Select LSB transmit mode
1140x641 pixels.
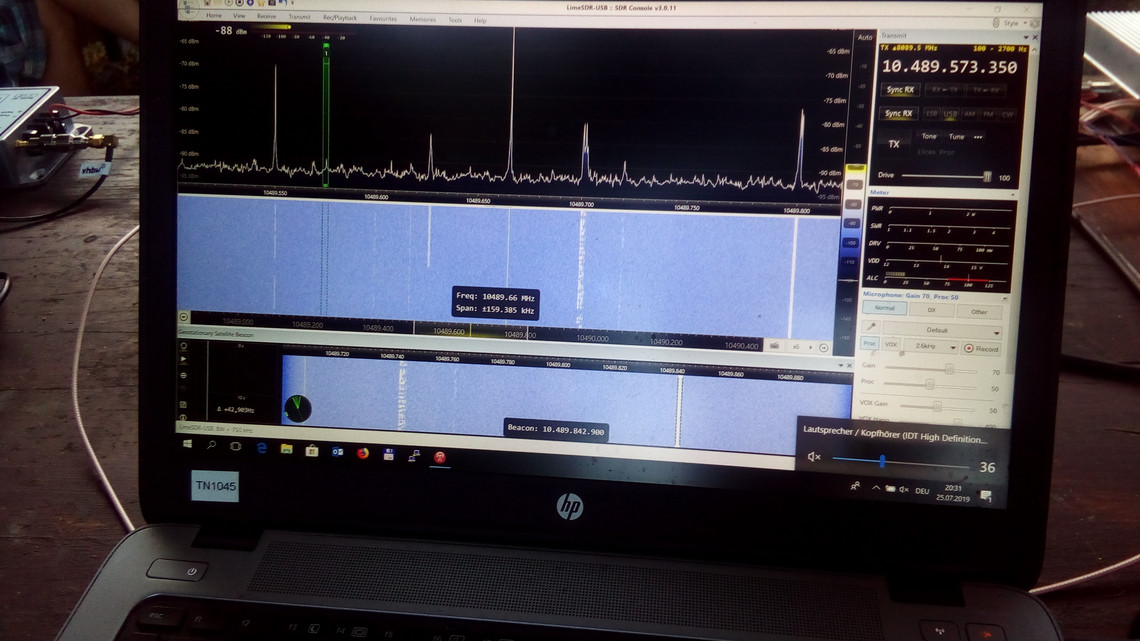tap(931, 114)
